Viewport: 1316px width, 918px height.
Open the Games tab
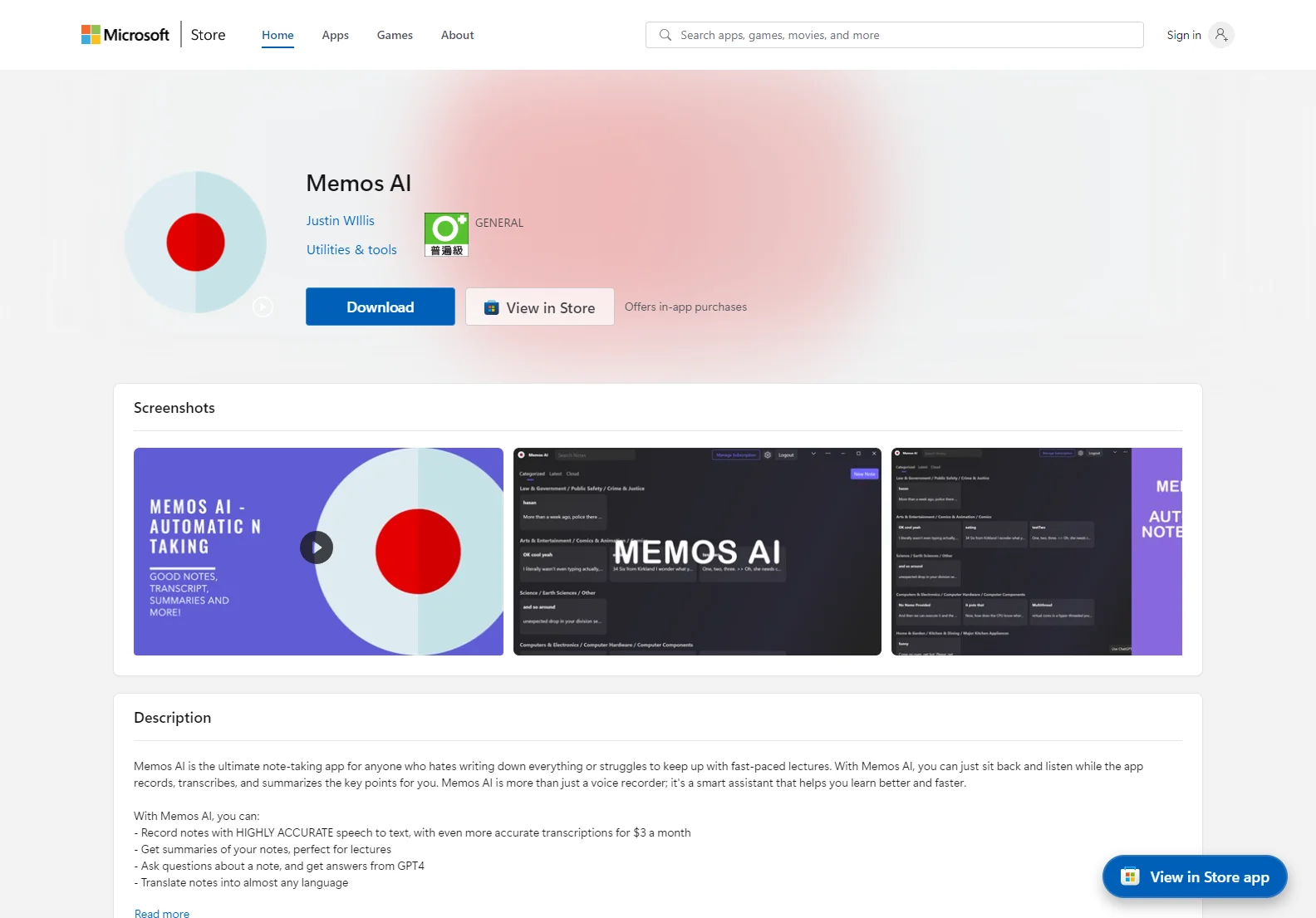[395, 35]
